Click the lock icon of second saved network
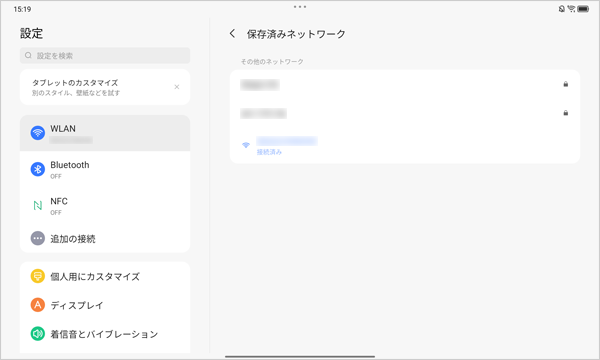This screenshot has height=360, width=600. (566, 113)
